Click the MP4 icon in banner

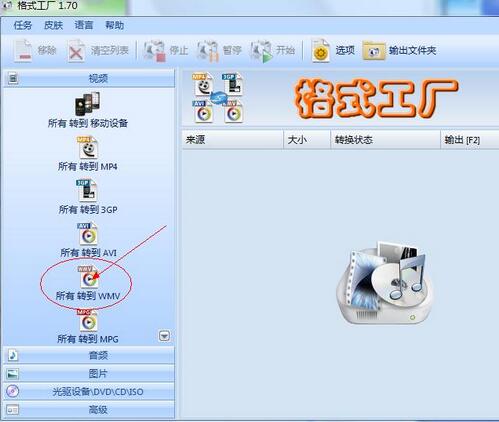point(203,84)
